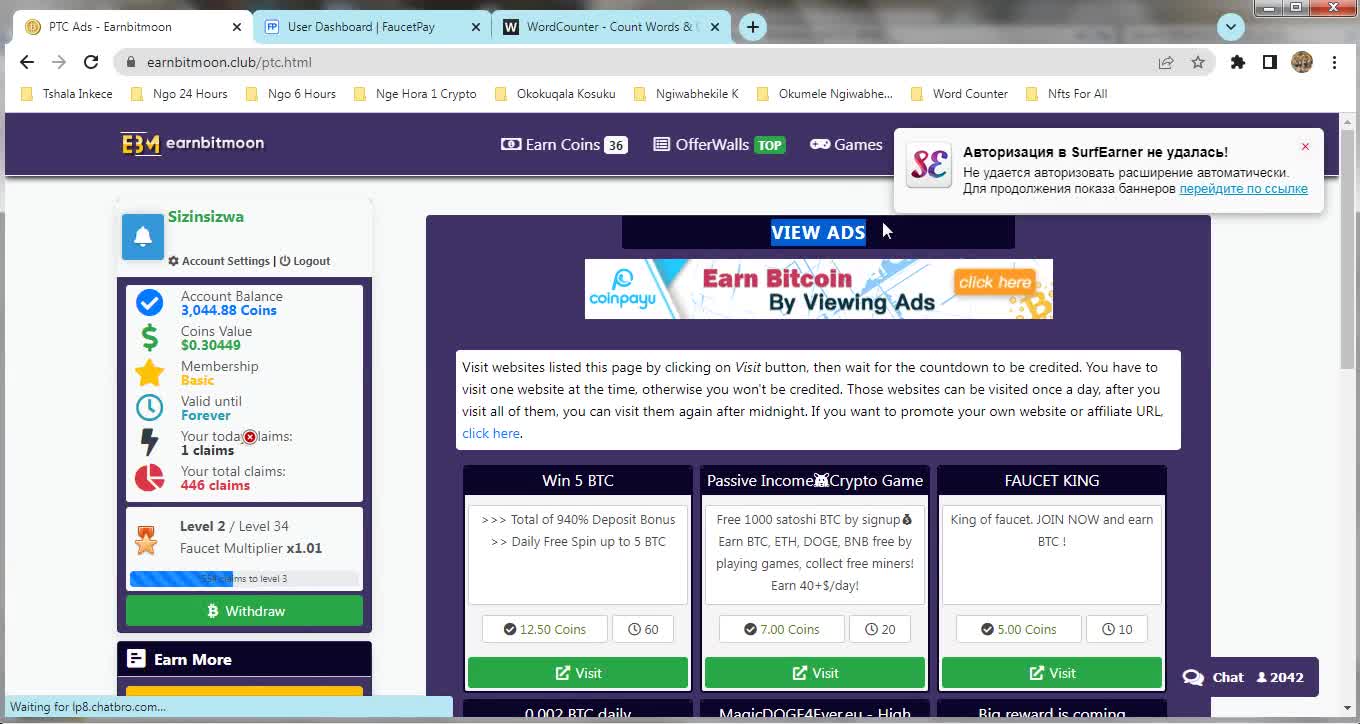Click 12.50 Coins reward on Win 5 BTC
The height and width of the screenshot is (724, 1360).
click(545, 629)
